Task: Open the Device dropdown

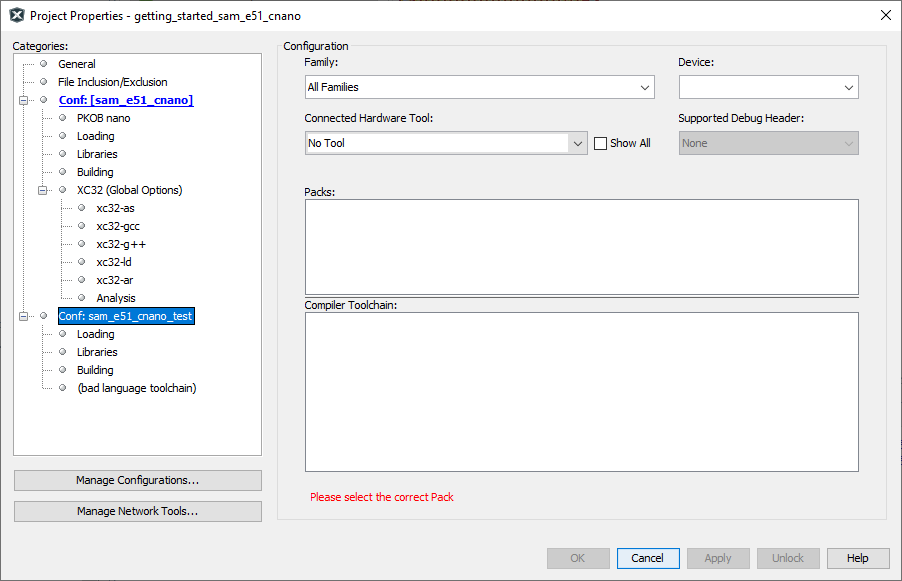Action: click(x=848, y=88)
